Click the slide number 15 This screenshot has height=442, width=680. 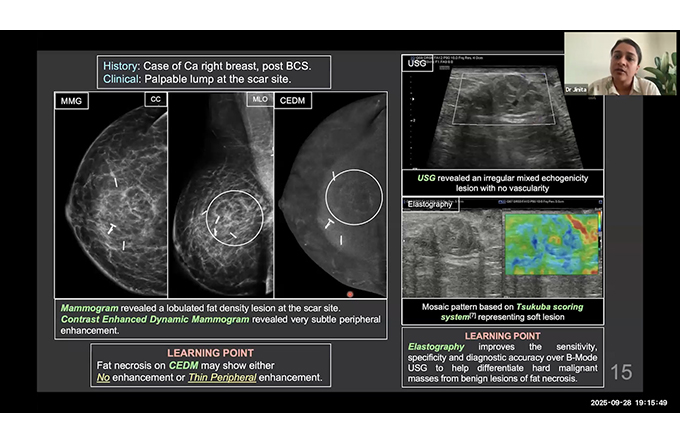(x=621, y=372)
